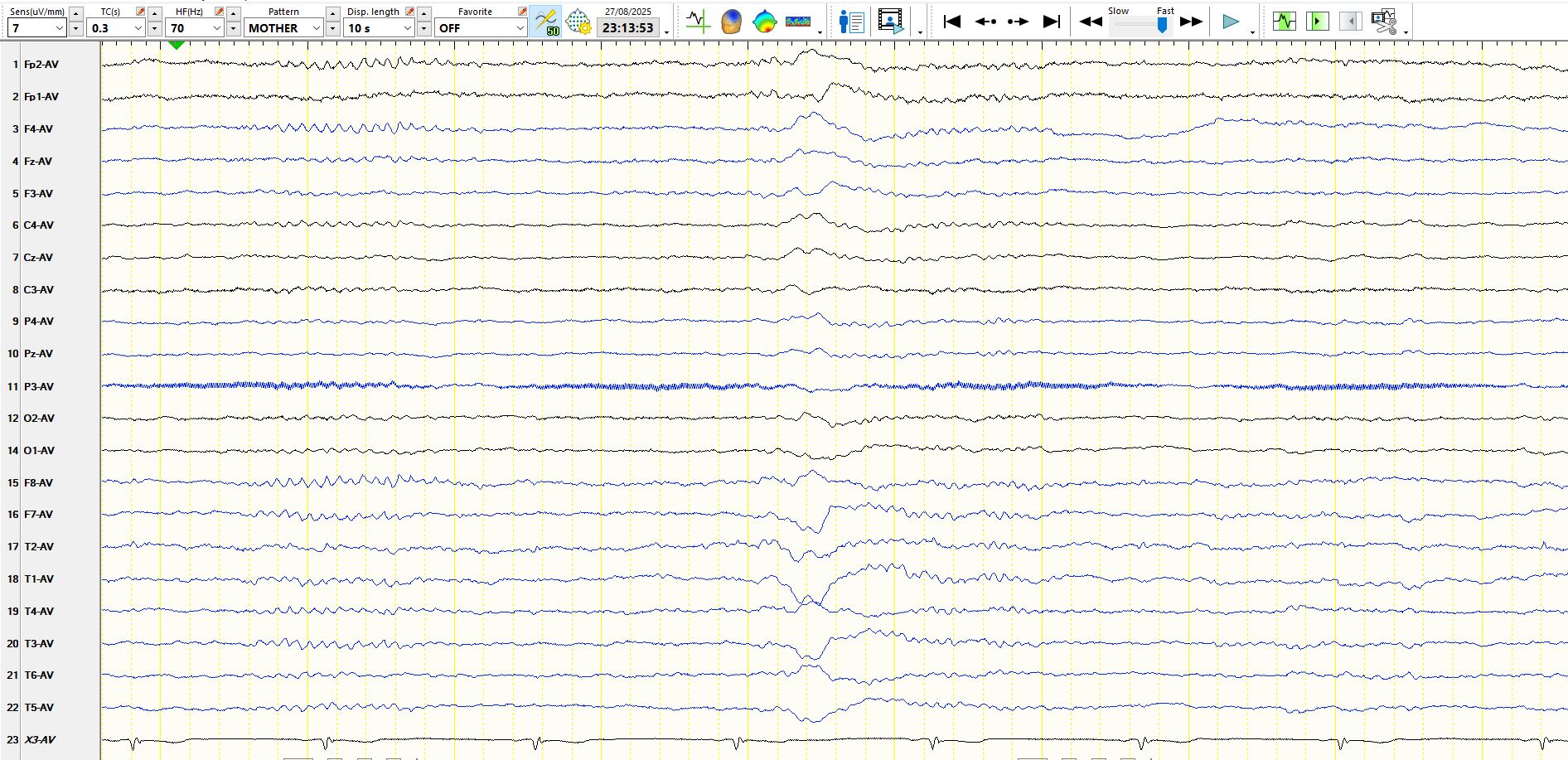Open the 3D head voltage map
This screenshot has width=1568, height=760.
[731, 22]
